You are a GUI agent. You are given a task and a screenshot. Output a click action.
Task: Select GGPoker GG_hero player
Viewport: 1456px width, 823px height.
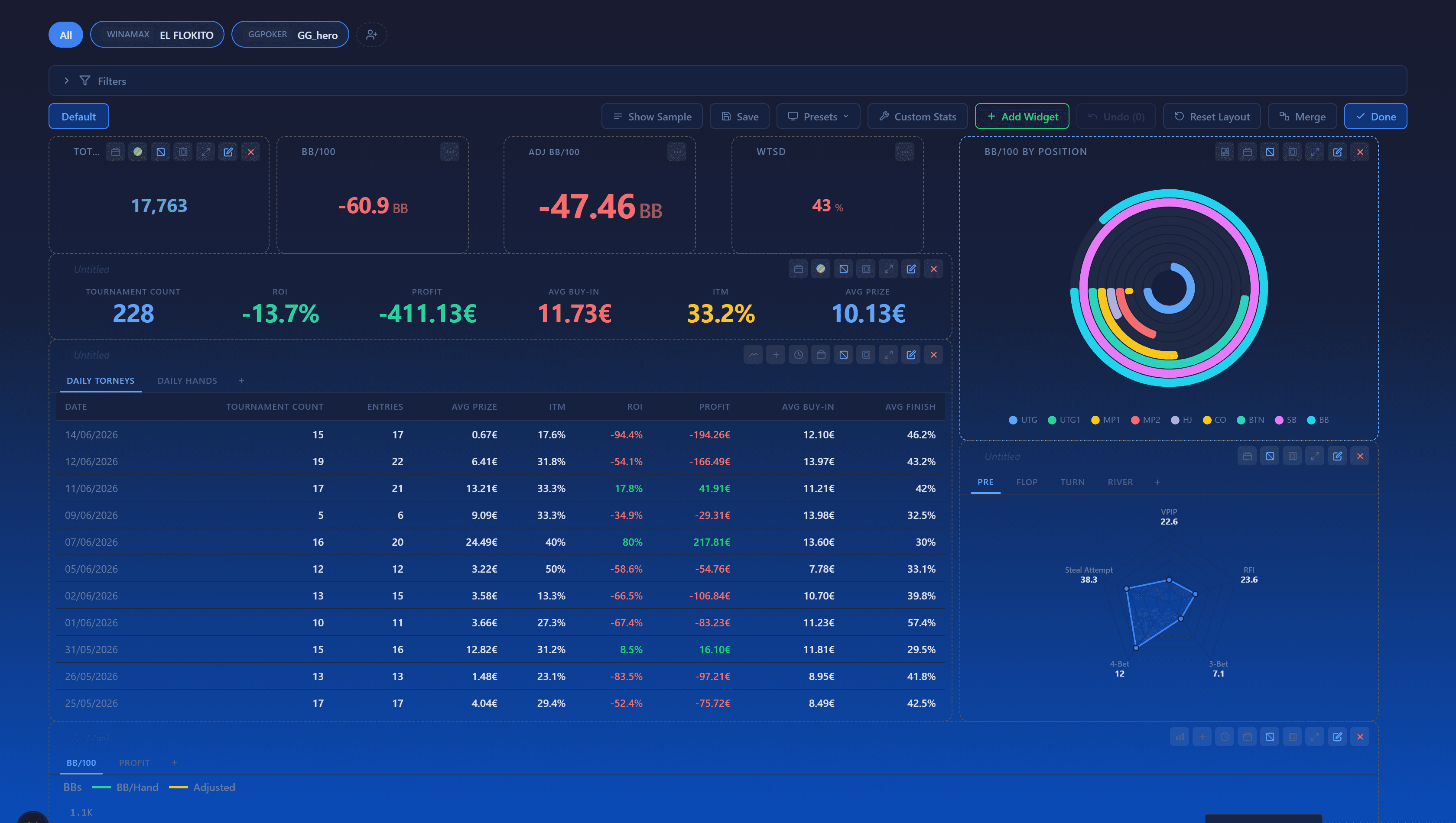point(290,35)
